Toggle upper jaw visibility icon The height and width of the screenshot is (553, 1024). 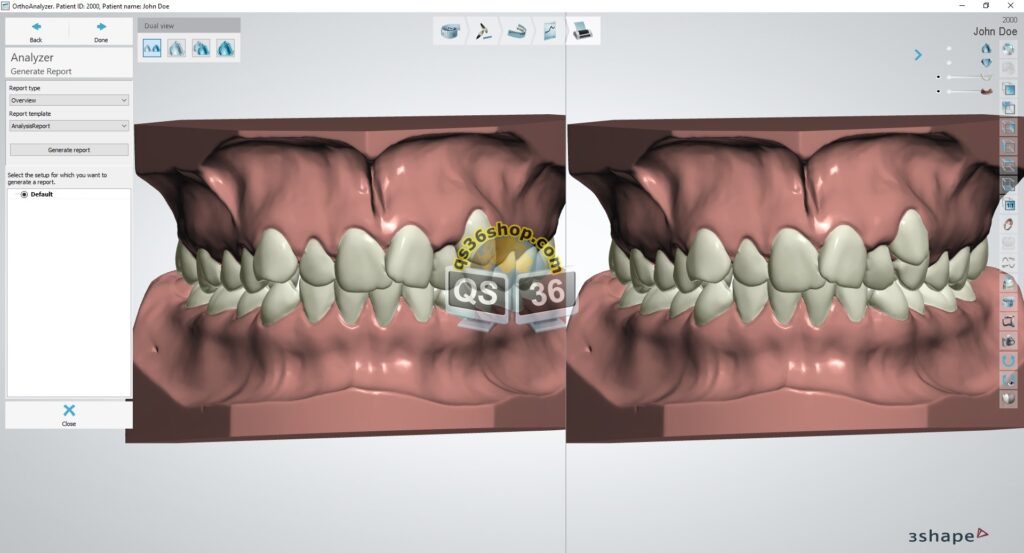tap(986, 47)
